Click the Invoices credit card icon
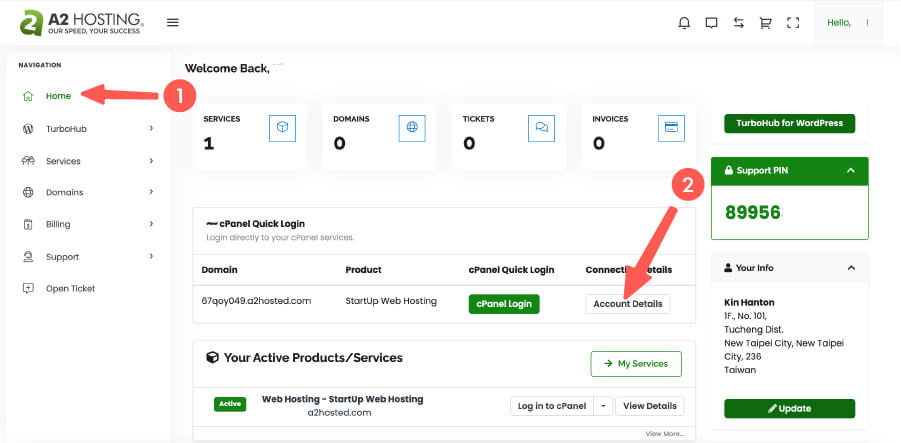 [671, 127]
